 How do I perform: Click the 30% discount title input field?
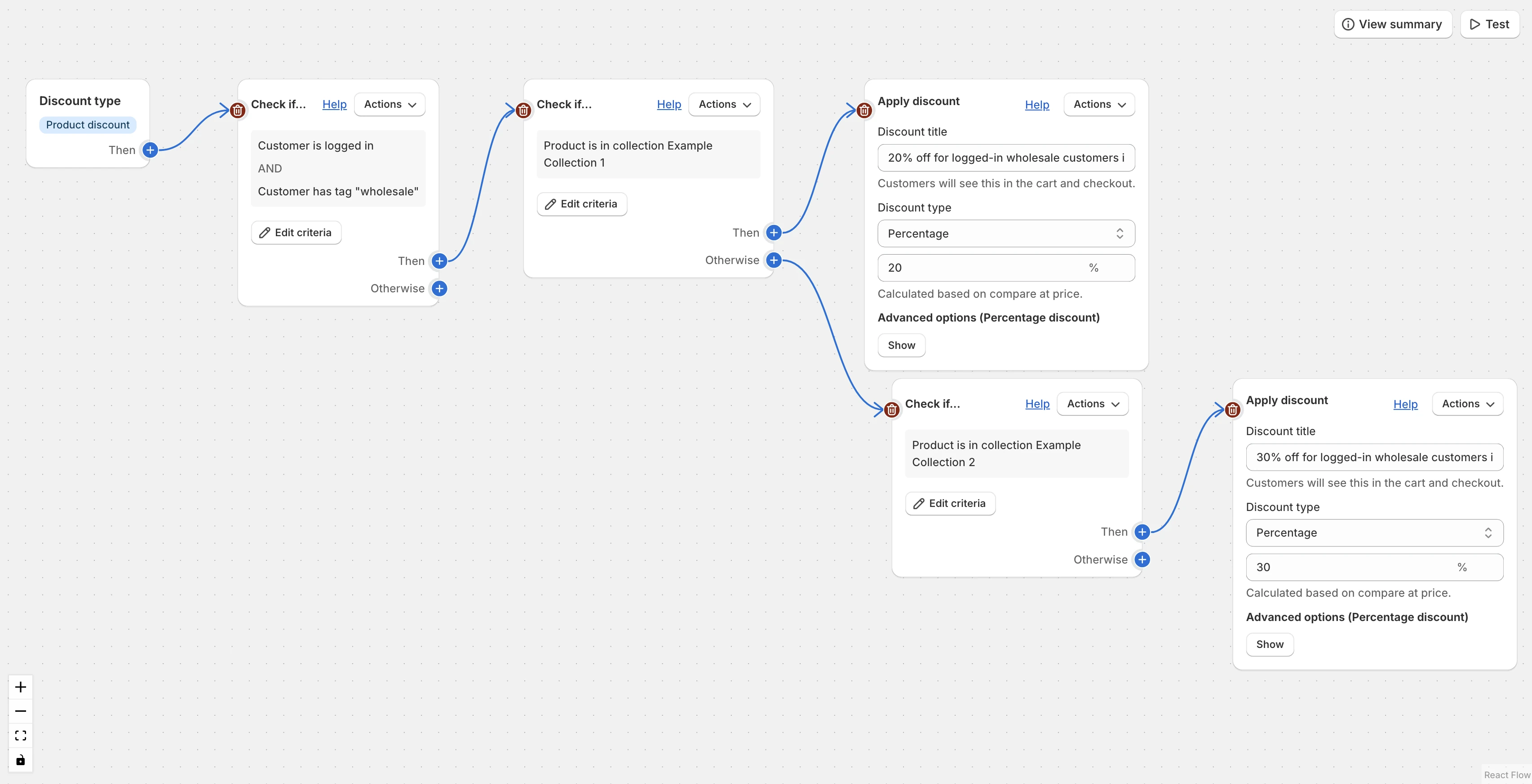1374,457
